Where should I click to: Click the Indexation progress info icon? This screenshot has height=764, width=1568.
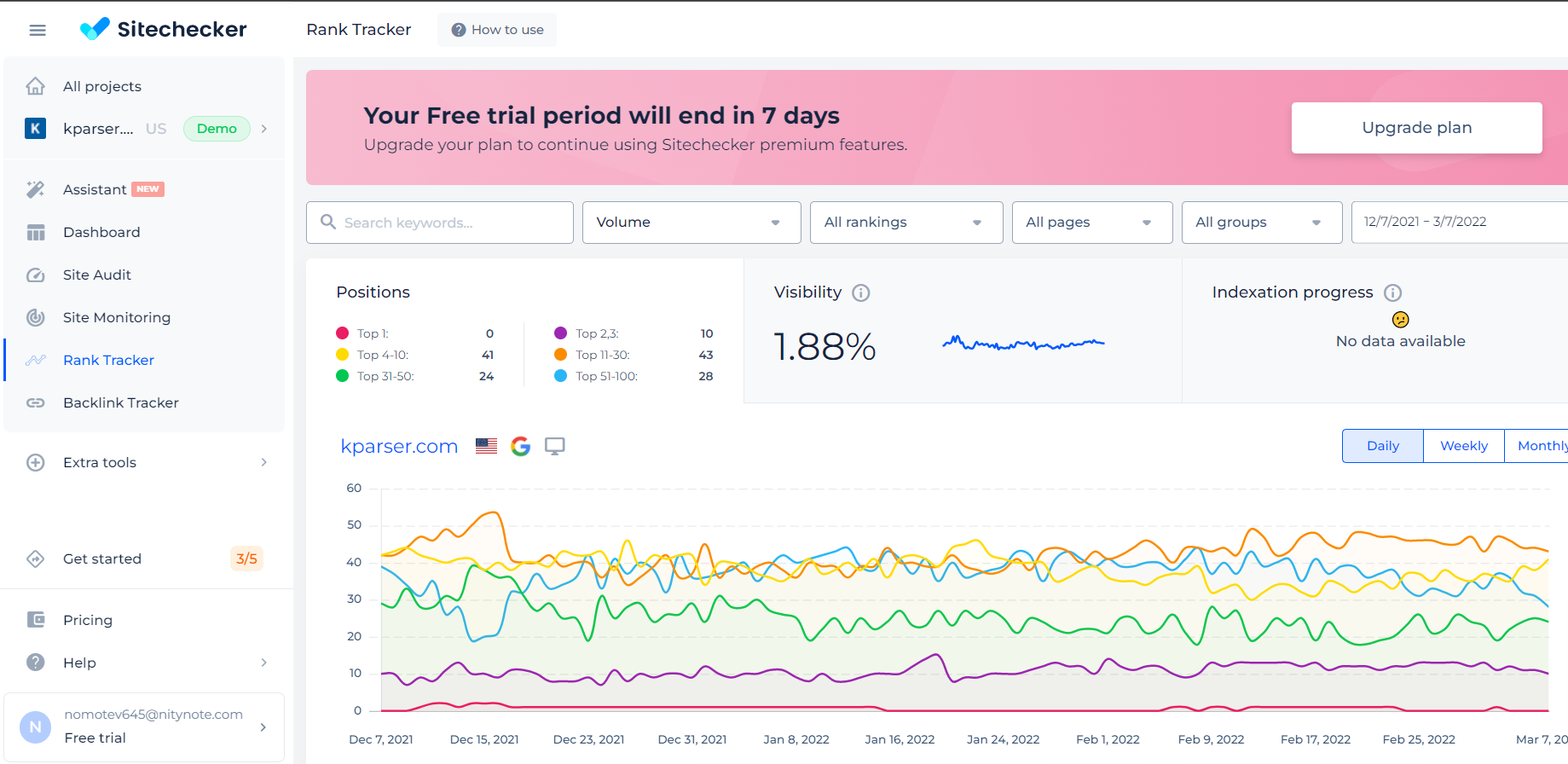coord(1393,292)
